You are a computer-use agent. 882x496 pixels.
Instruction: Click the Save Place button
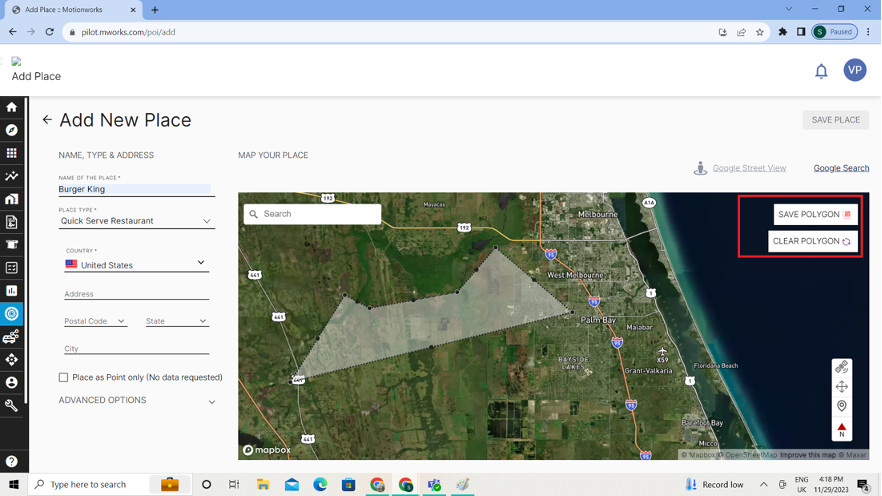pos(836,120)
